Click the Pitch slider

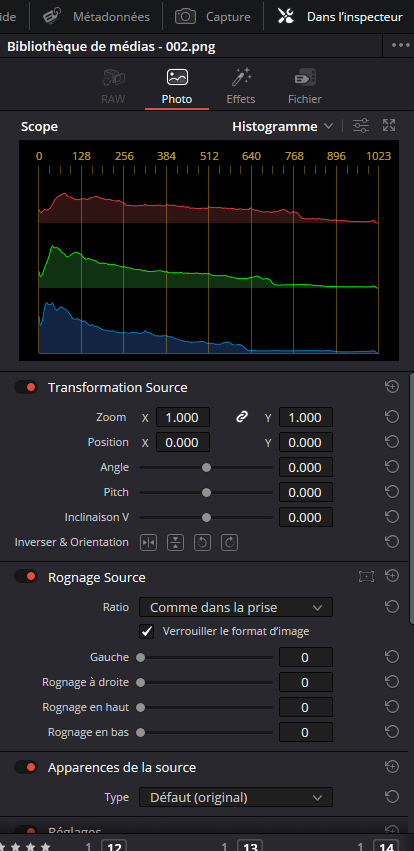coord(206,492)
